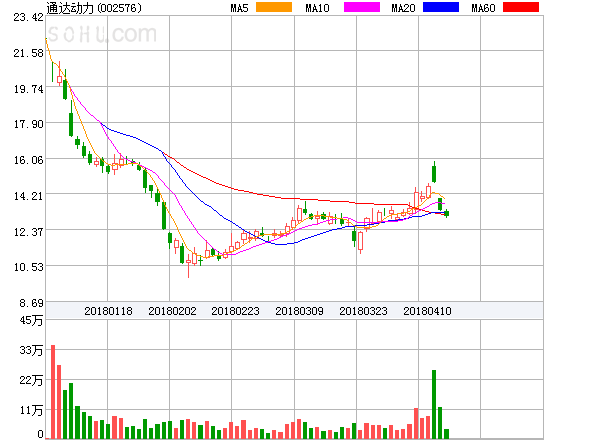Click the 19.74 price axis label
600x440 pixels.
coord(28,89)
